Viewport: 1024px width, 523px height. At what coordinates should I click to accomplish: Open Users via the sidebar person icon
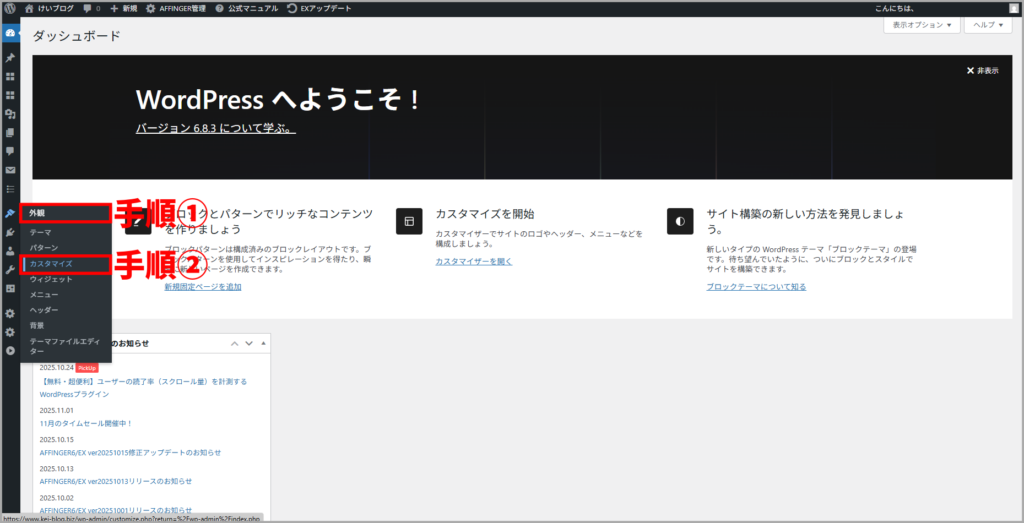tap(10, 251)
